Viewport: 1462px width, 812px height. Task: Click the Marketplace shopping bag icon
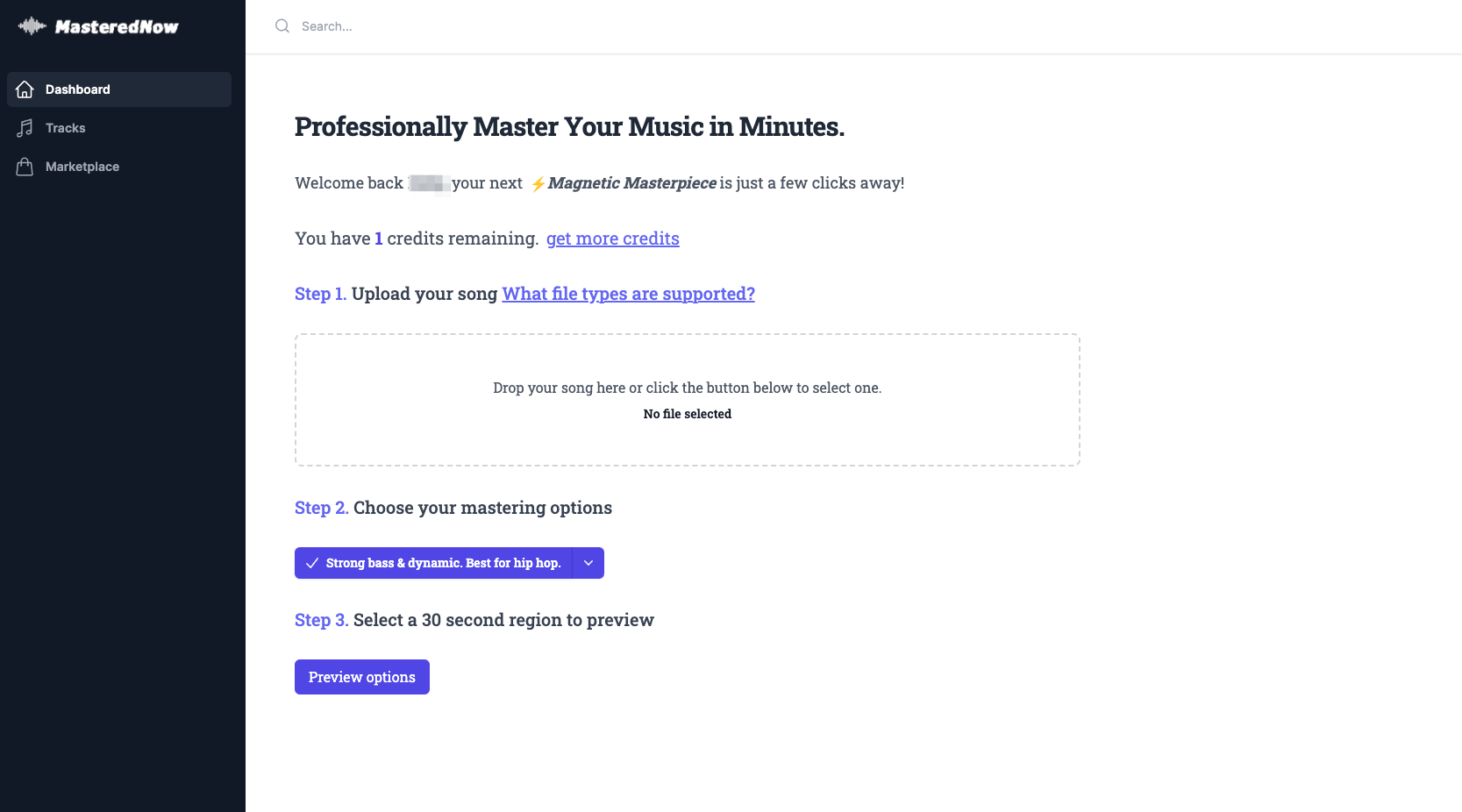25,167
